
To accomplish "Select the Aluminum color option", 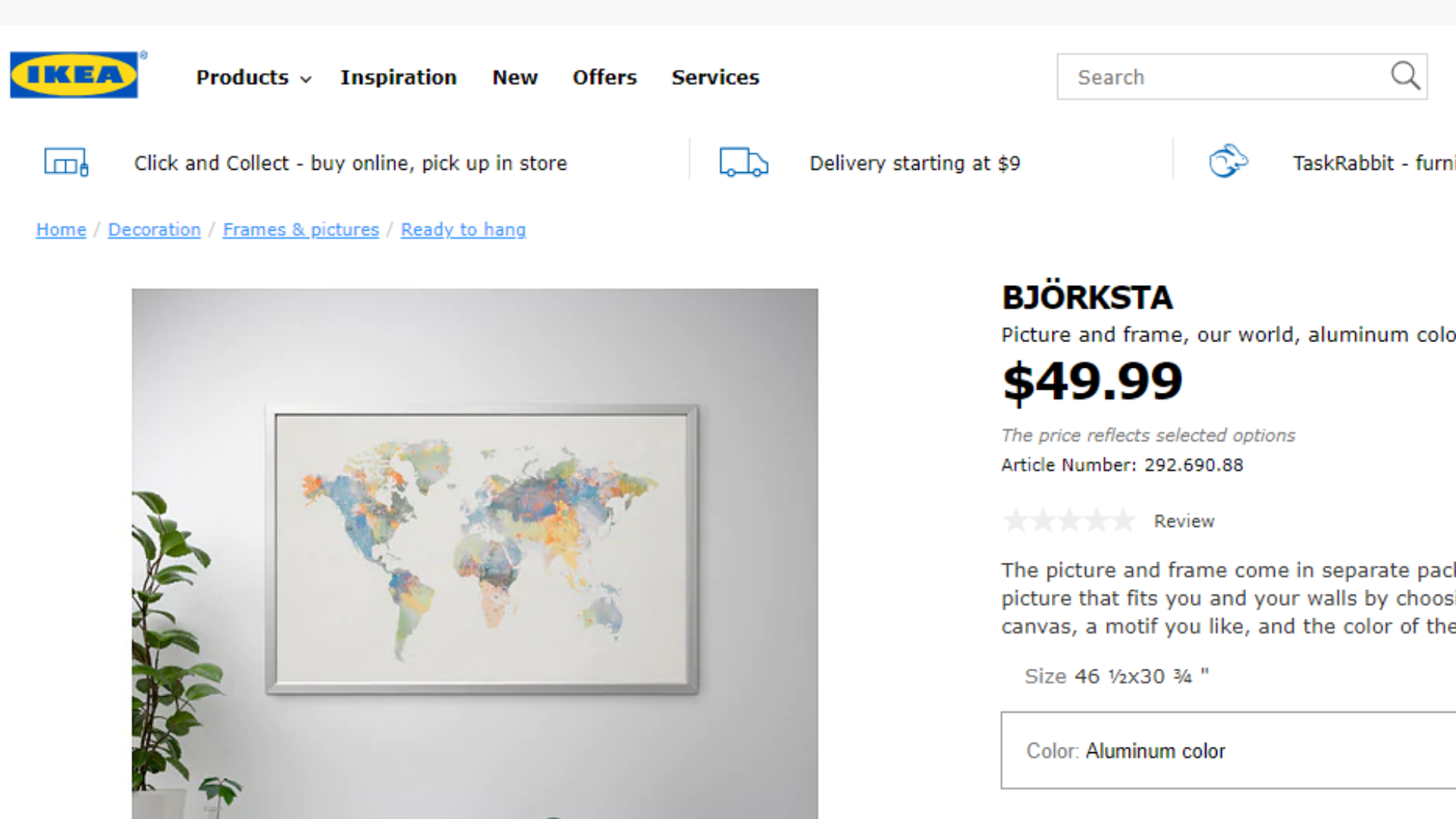I will [1155, 751].
